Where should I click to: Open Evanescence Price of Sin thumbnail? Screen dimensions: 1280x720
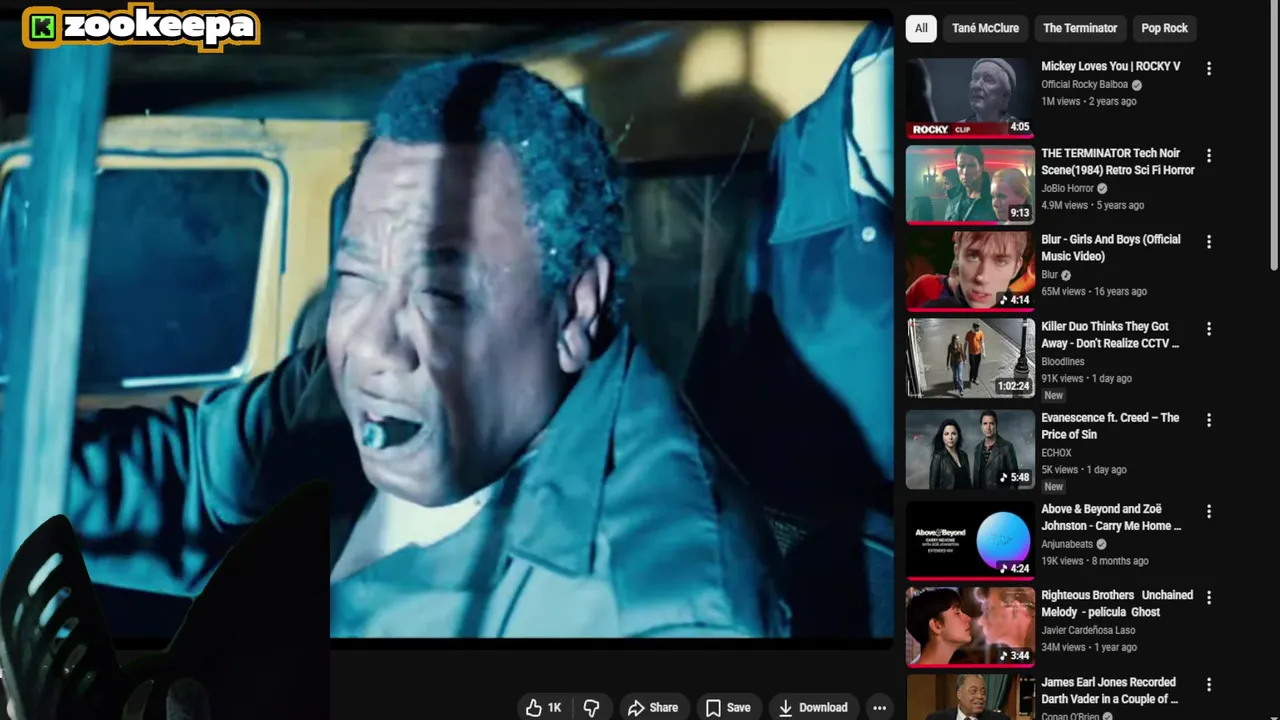(970, 449)
